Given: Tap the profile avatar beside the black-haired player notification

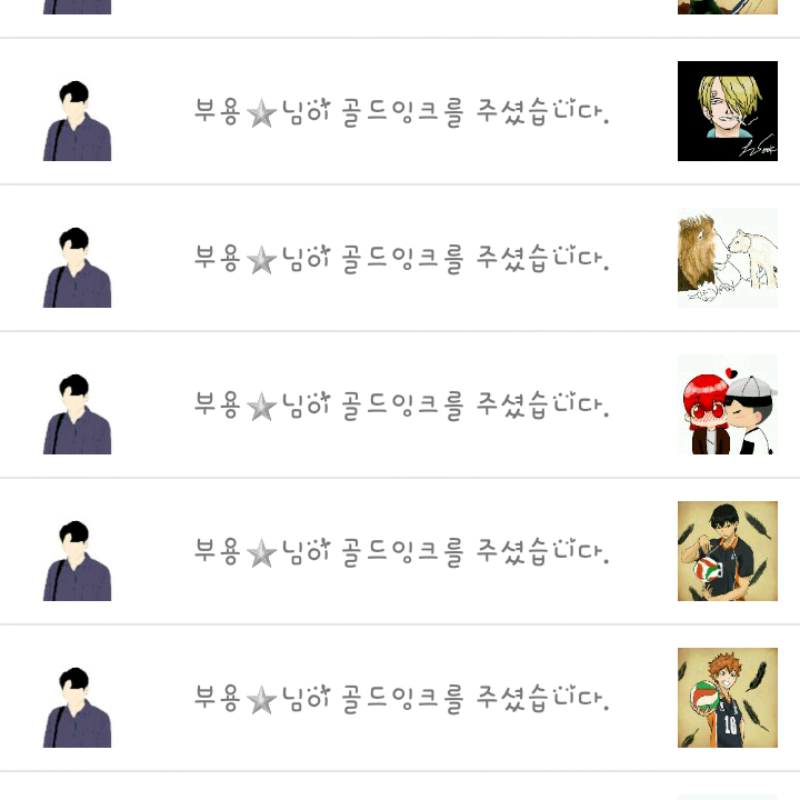Looking at the screenshot, I should [77, 561].
